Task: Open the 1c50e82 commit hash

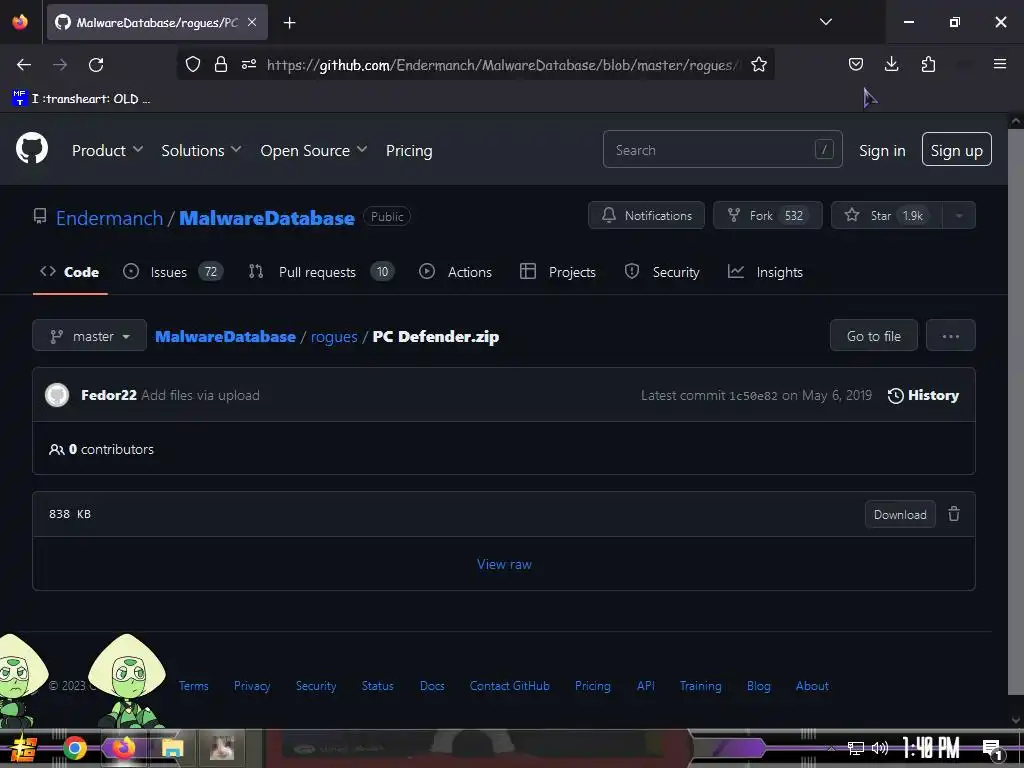Action: 753,396
